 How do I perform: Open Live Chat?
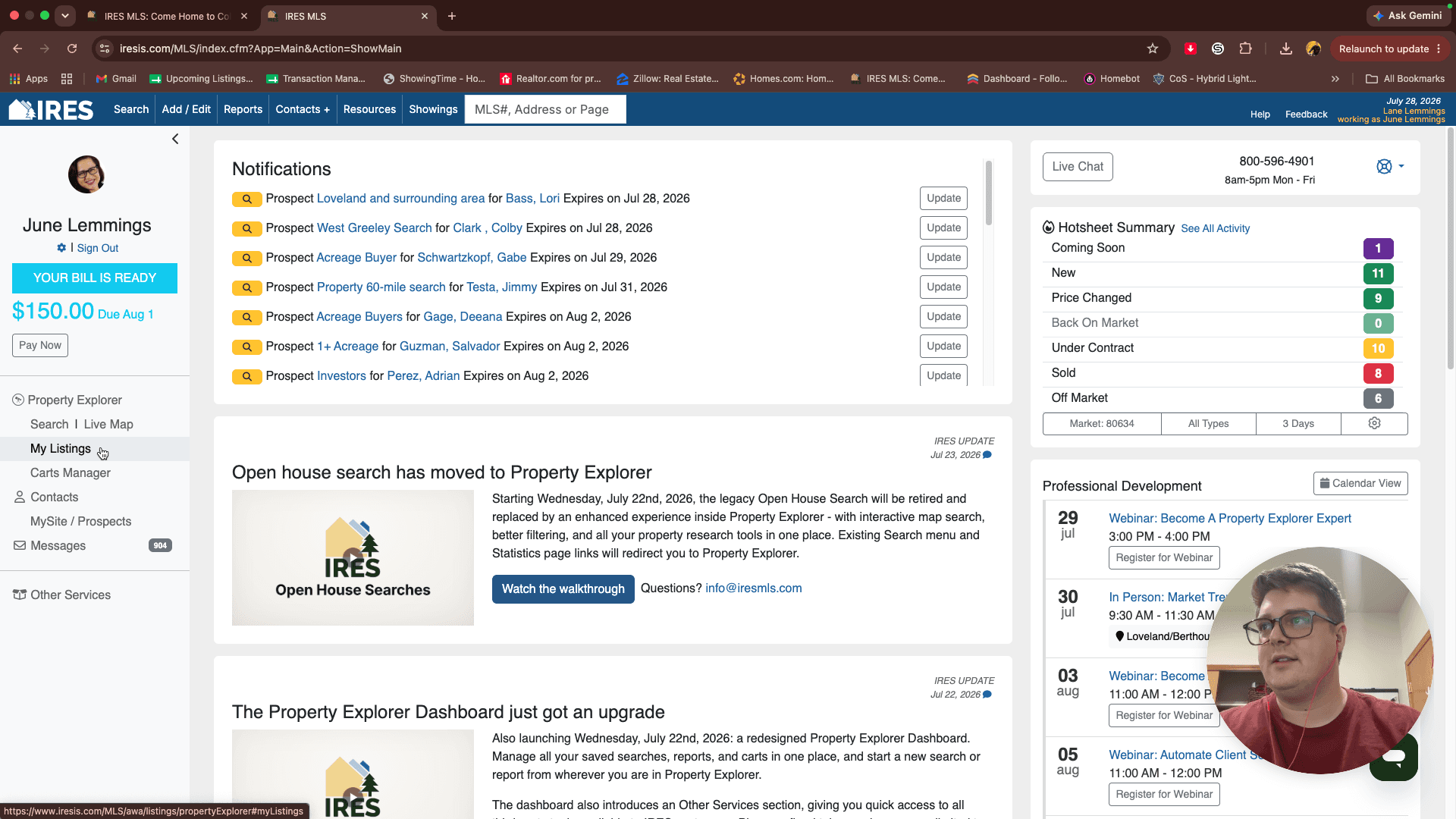point(1078,167)
